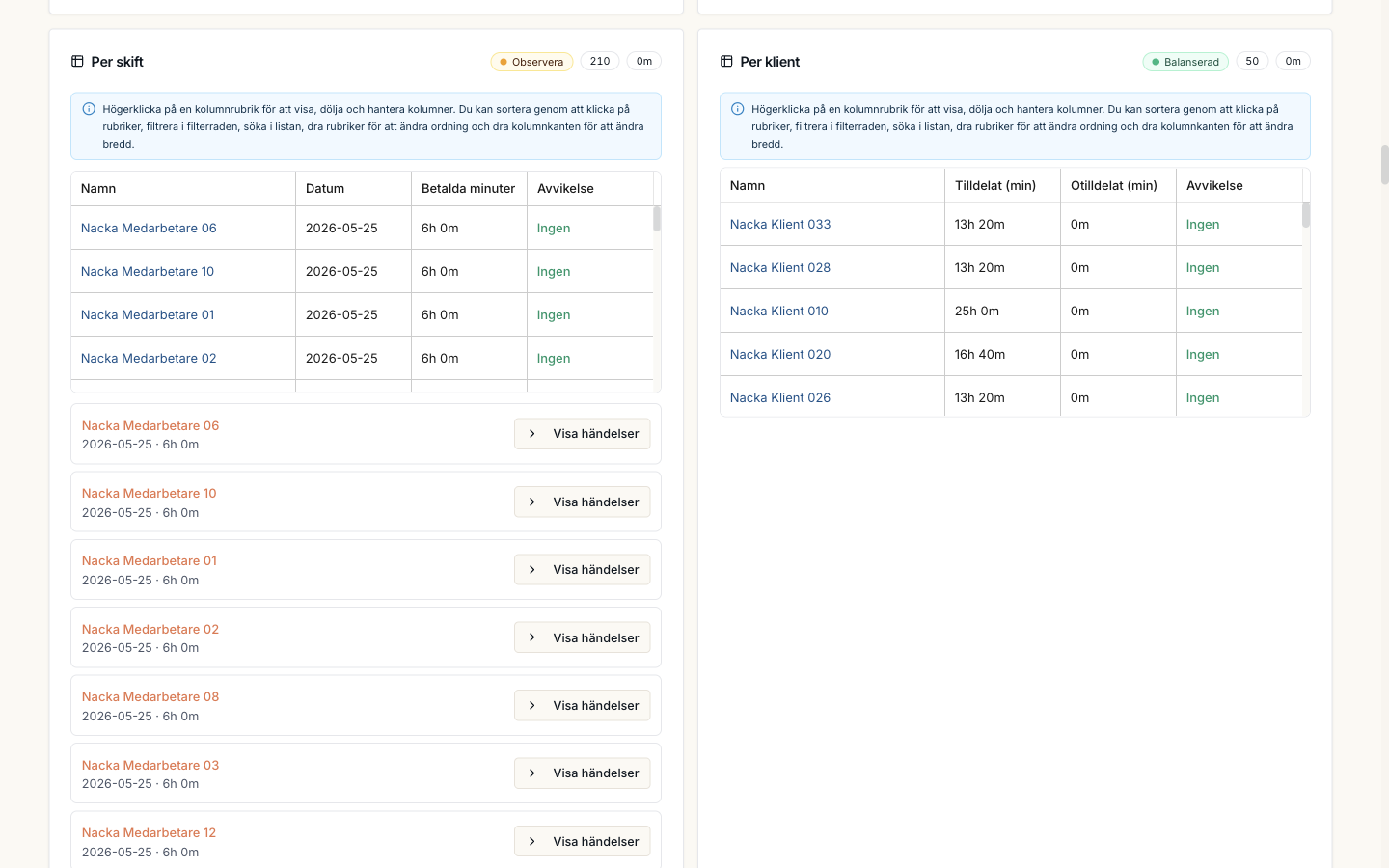
Task: Click the Nacka Medarbetare 03 card title
Action: (150, 765)
